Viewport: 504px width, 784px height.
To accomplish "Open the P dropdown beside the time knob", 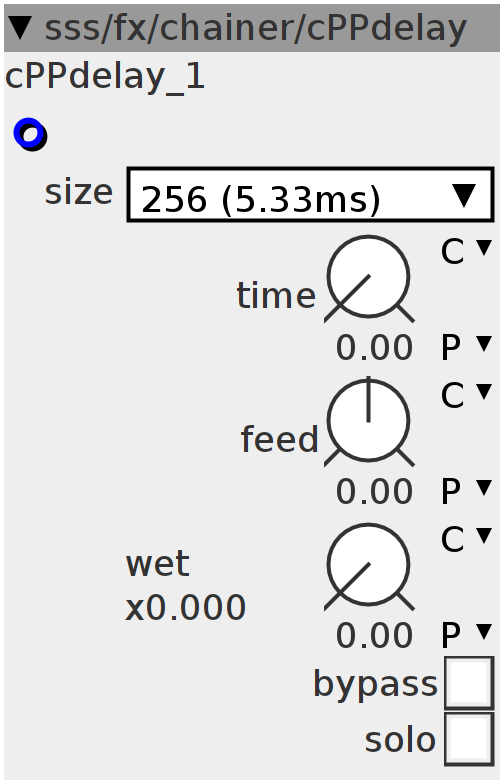I will (x=466, y=346).
